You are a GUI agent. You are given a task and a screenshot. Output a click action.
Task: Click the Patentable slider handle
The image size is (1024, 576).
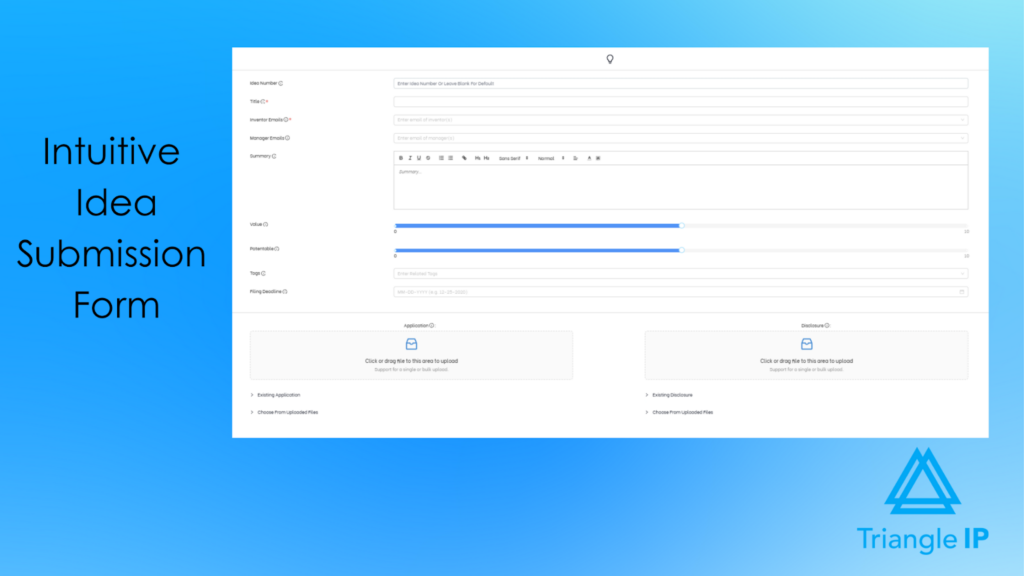681,250
